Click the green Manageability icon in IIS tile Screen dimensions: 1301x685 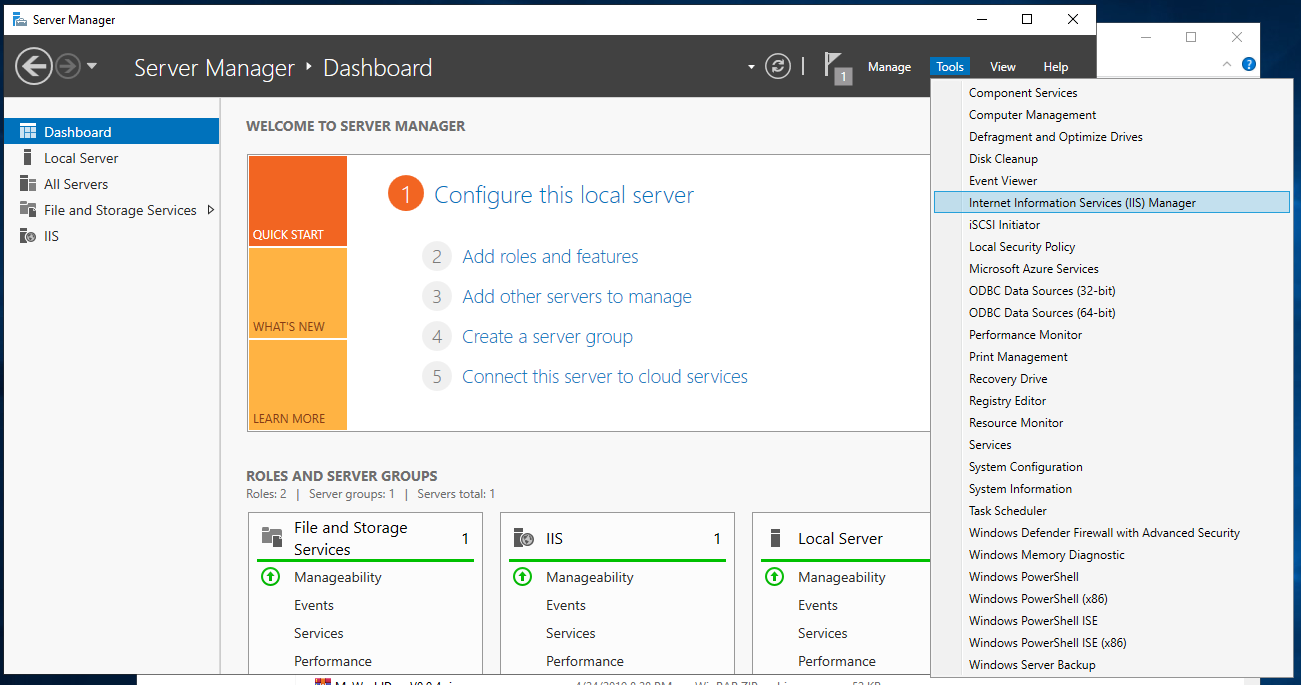click(522, 577)
